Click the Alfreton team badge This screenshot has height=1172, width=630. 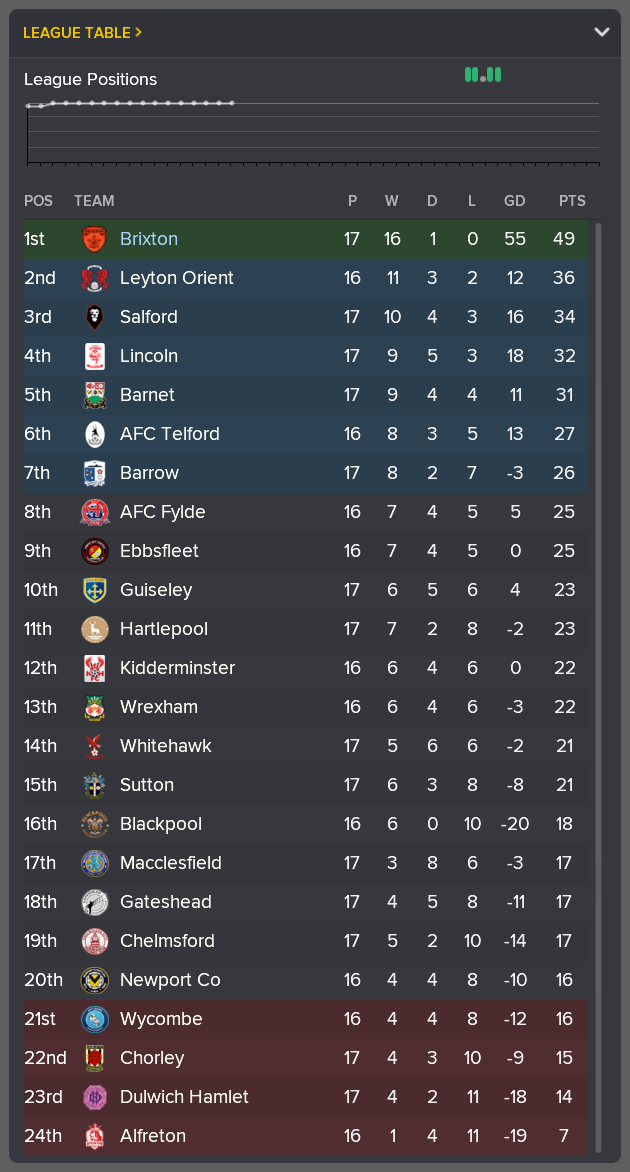[x=95, y=1136]
